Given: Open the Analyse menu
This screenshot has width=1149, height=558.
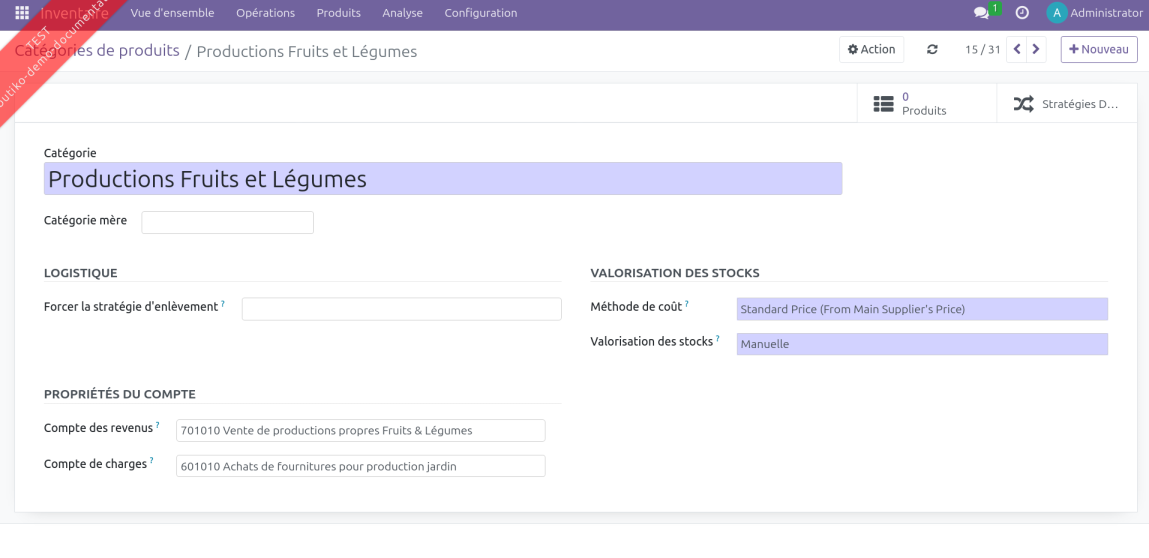Looking at the screenshot, I should click(x=402, y=13).
